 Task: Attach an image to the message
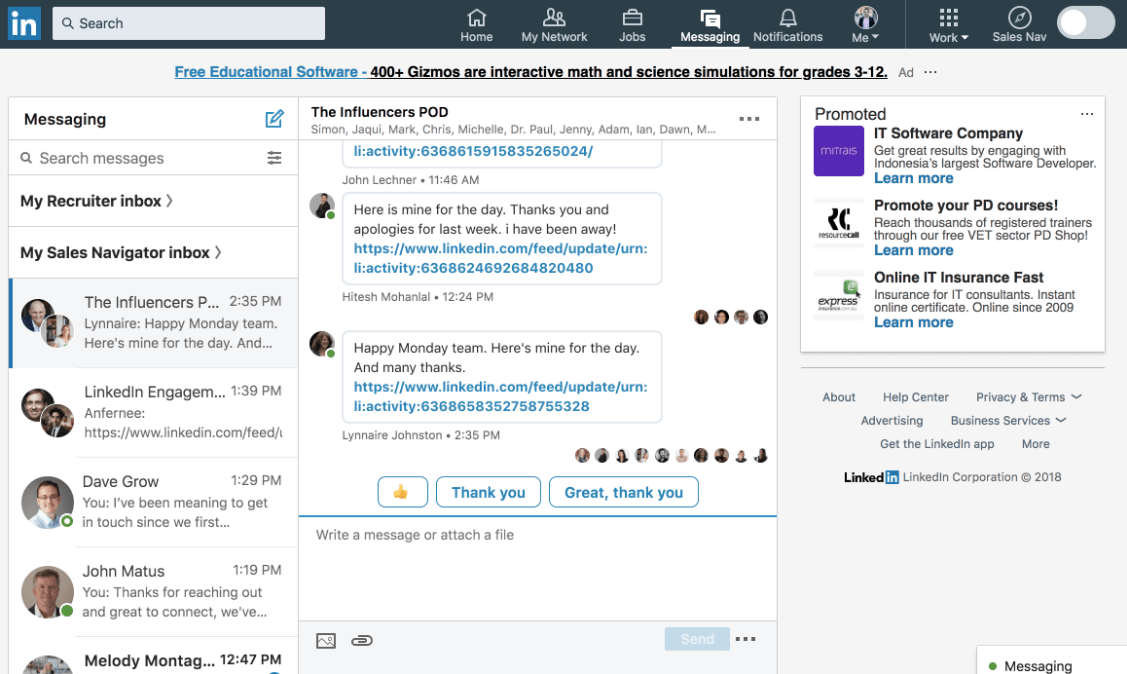click(x=326, y=640)
